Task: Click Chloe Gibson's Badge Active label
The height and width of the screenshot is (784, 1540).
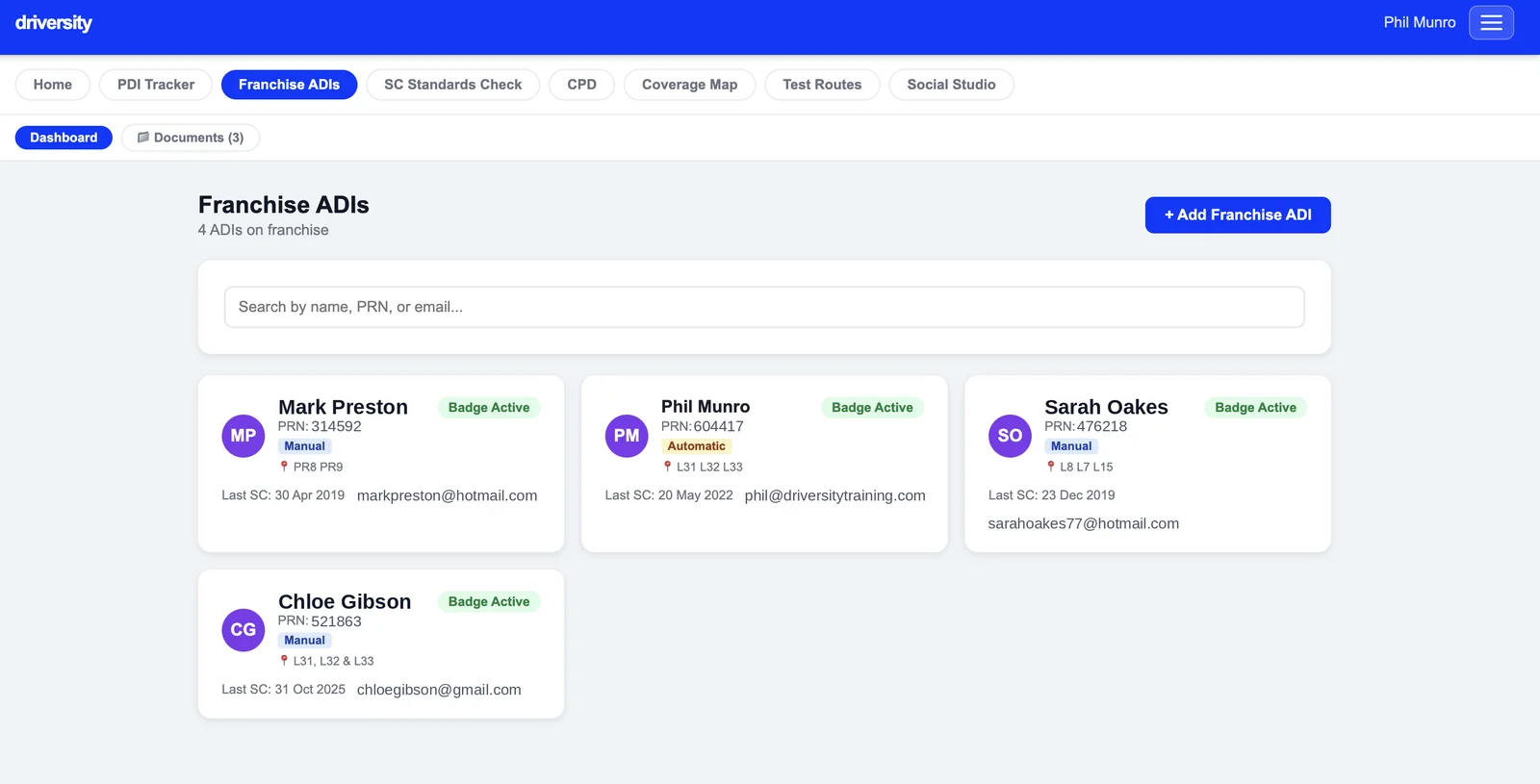Action: [489, 602]
